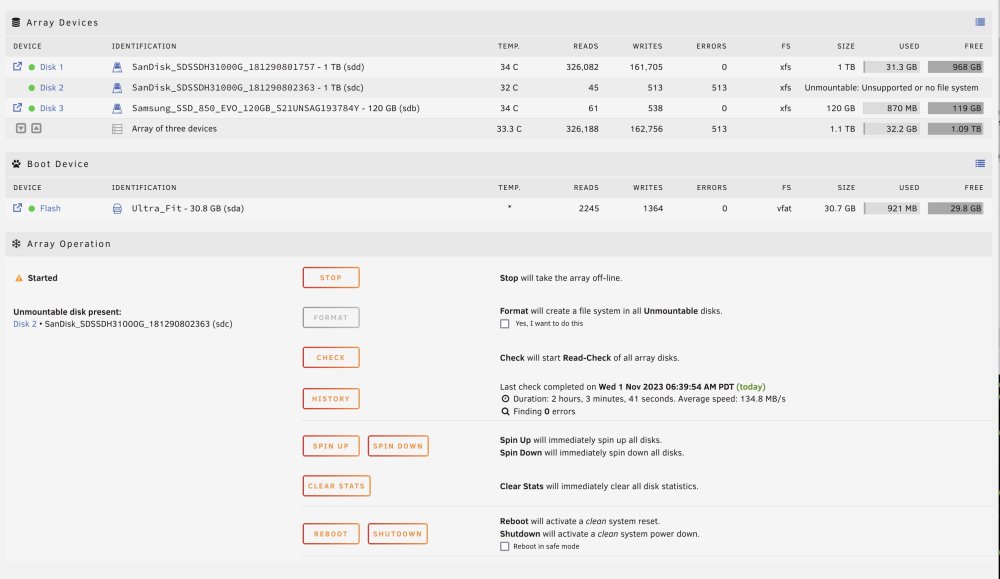This screenshot has height=579, width=1000.
Task: Expand with up arrow in array totals row
Action: (x=36, y=128)
